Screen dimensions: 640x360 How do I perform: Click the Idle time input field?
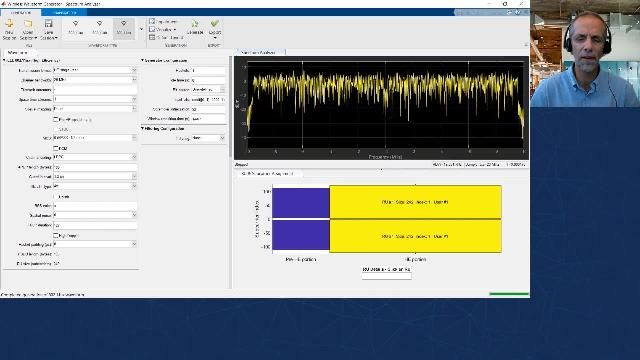pos(208,80)
